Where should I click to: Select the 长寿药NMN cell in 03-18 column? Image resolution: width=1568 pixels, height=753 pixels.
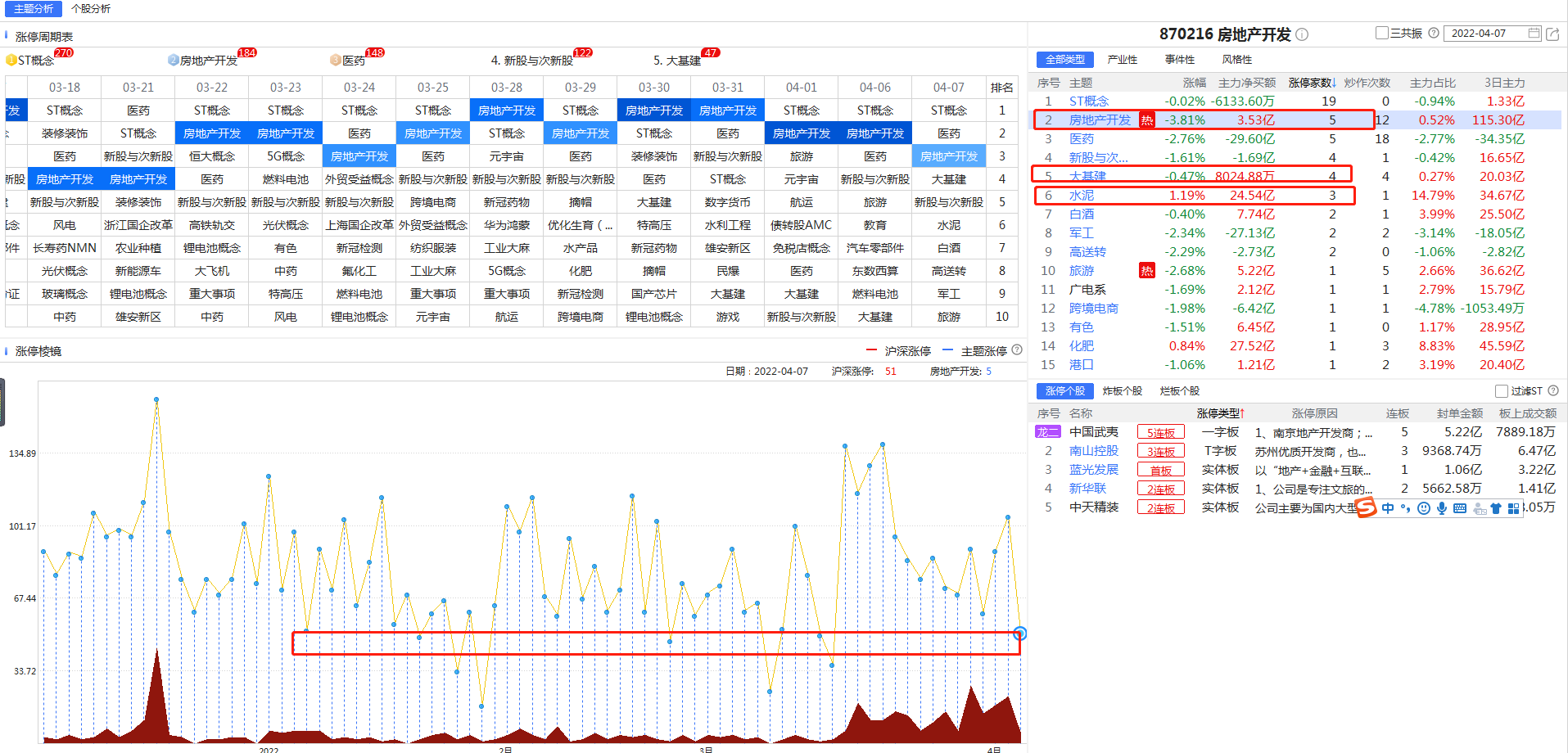(x=65, y=248)
